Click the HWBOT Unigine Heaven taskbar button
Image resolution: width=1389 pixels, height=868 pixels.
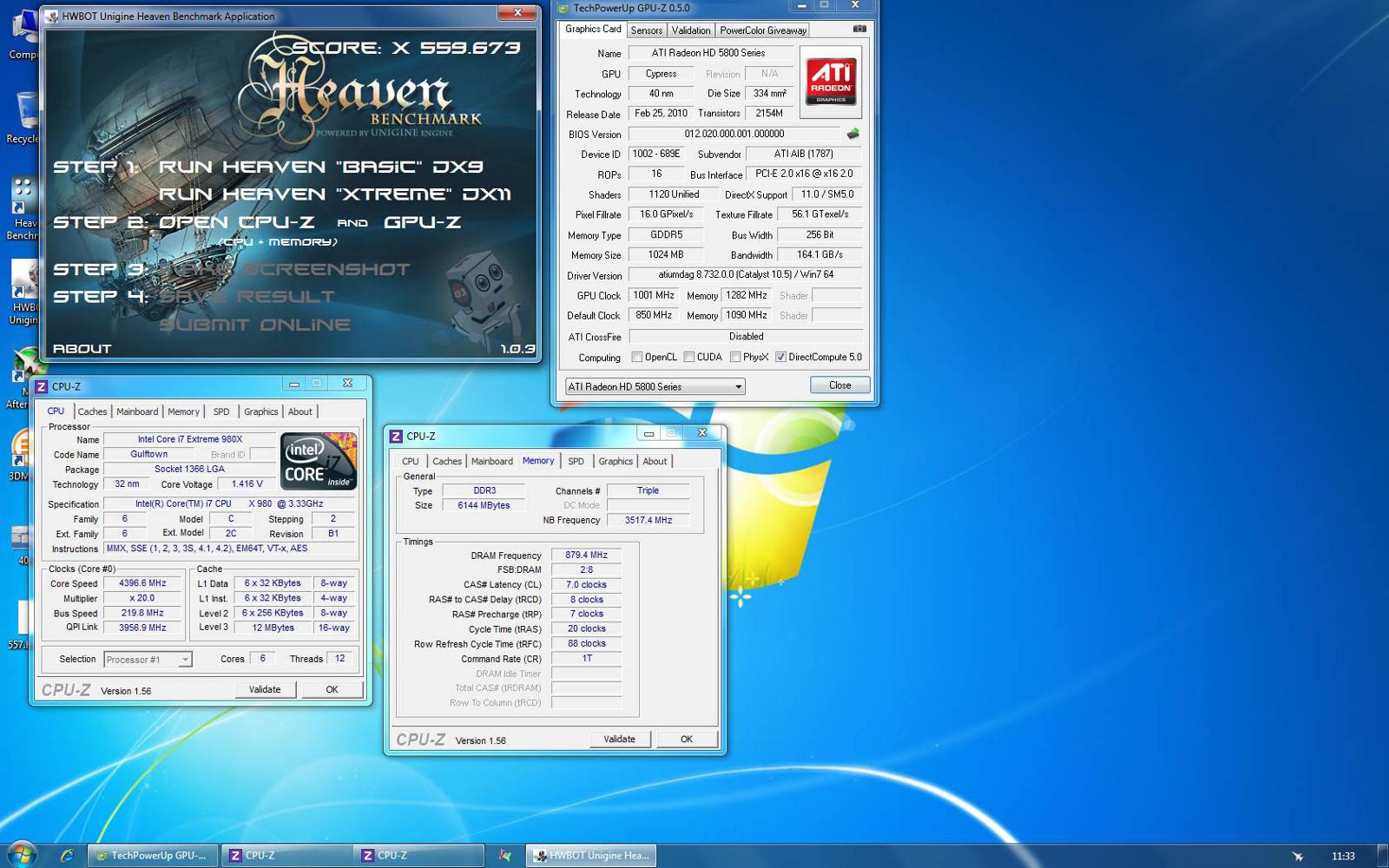(590, 855)
